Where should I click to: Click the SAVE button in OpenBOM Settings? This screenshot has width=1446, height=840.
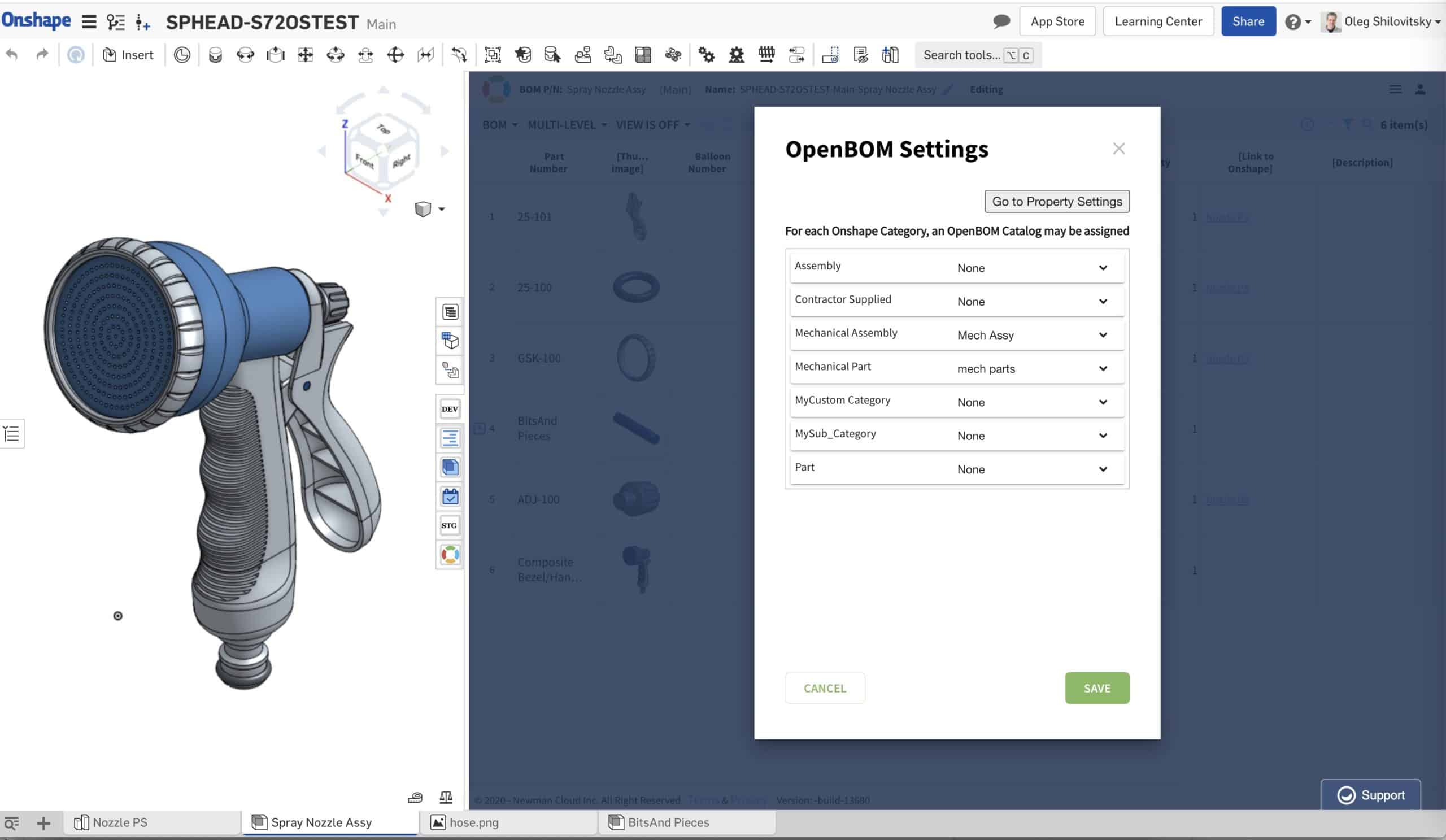(1097, 687)
